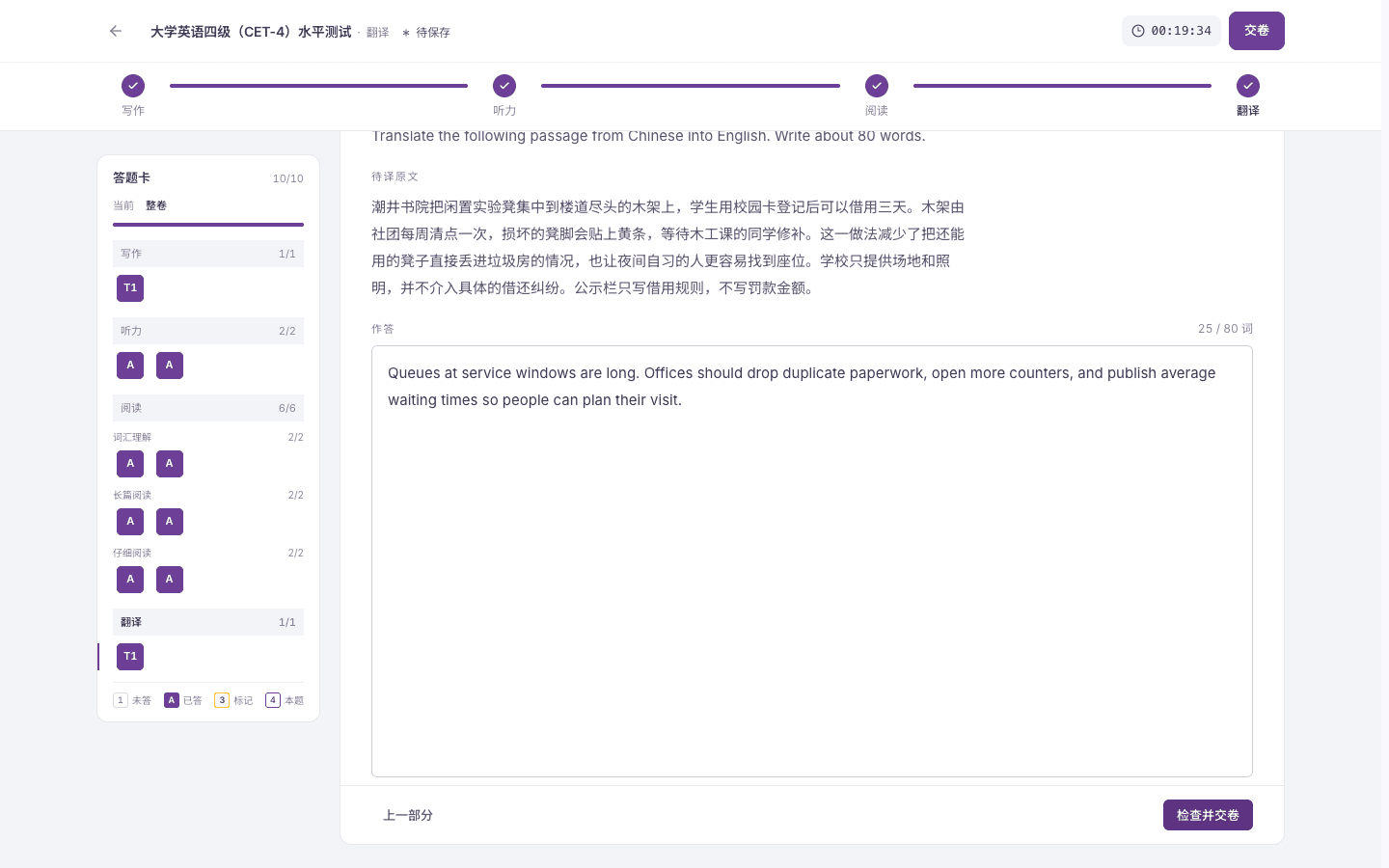Viewport: 1389px width, 868px height.
Task: Click the 本题 legend marker
Action: pyautogui.click(x=273, y=700)
